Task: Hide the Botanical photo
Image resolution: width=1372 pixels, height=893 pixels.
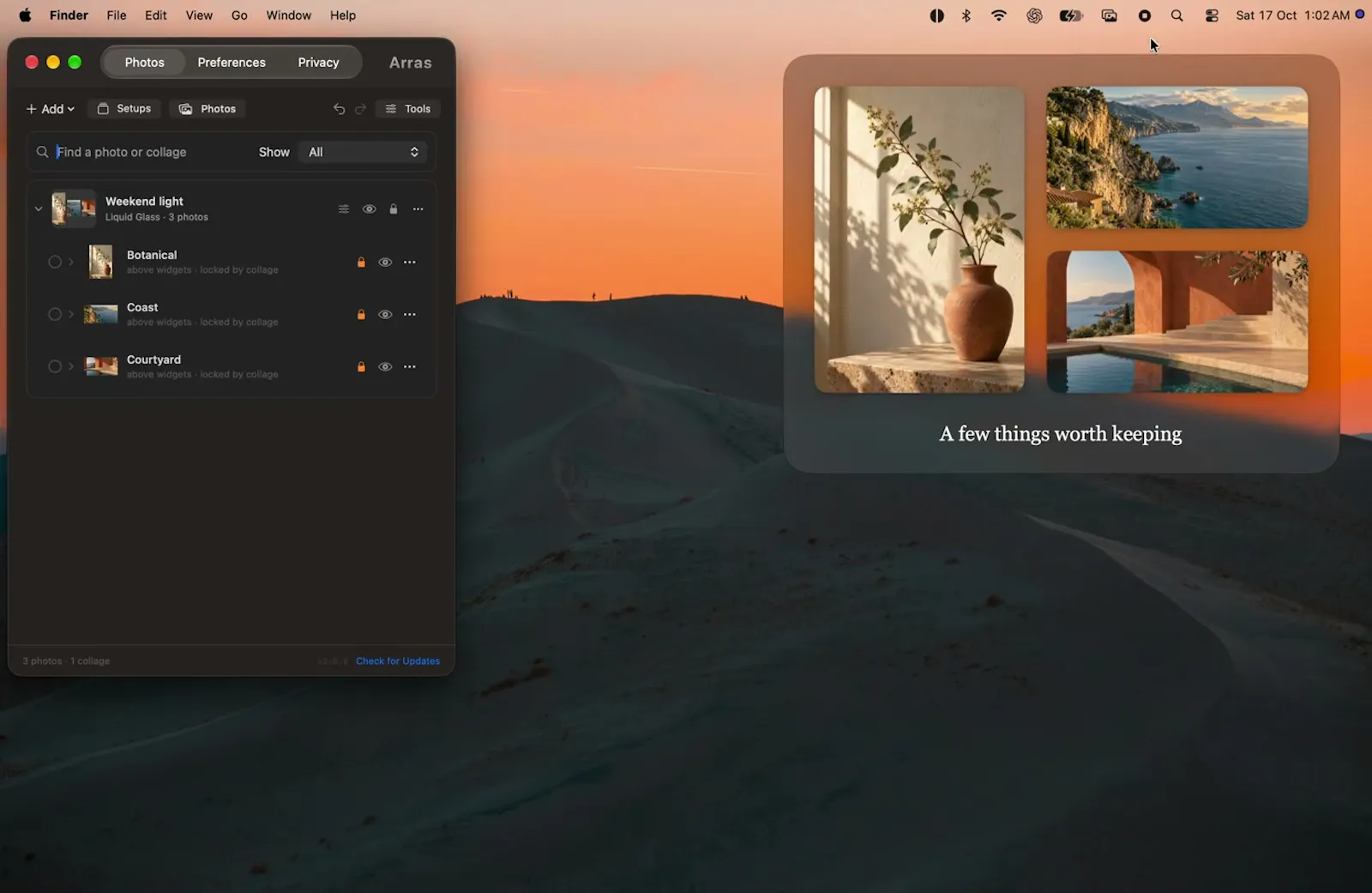Action: click(385, 262)
